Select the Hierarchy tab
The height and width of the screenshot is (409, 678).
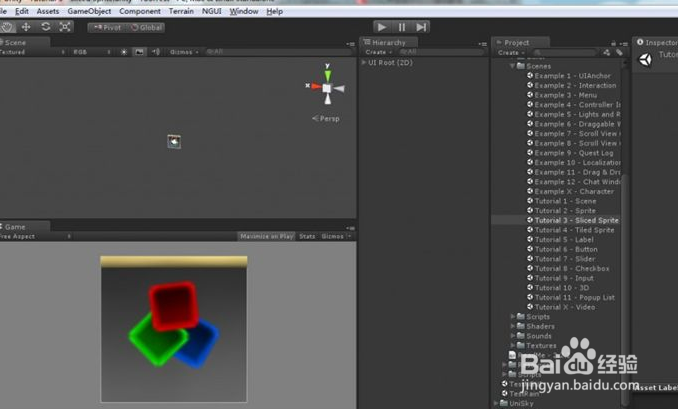[389, 42]
